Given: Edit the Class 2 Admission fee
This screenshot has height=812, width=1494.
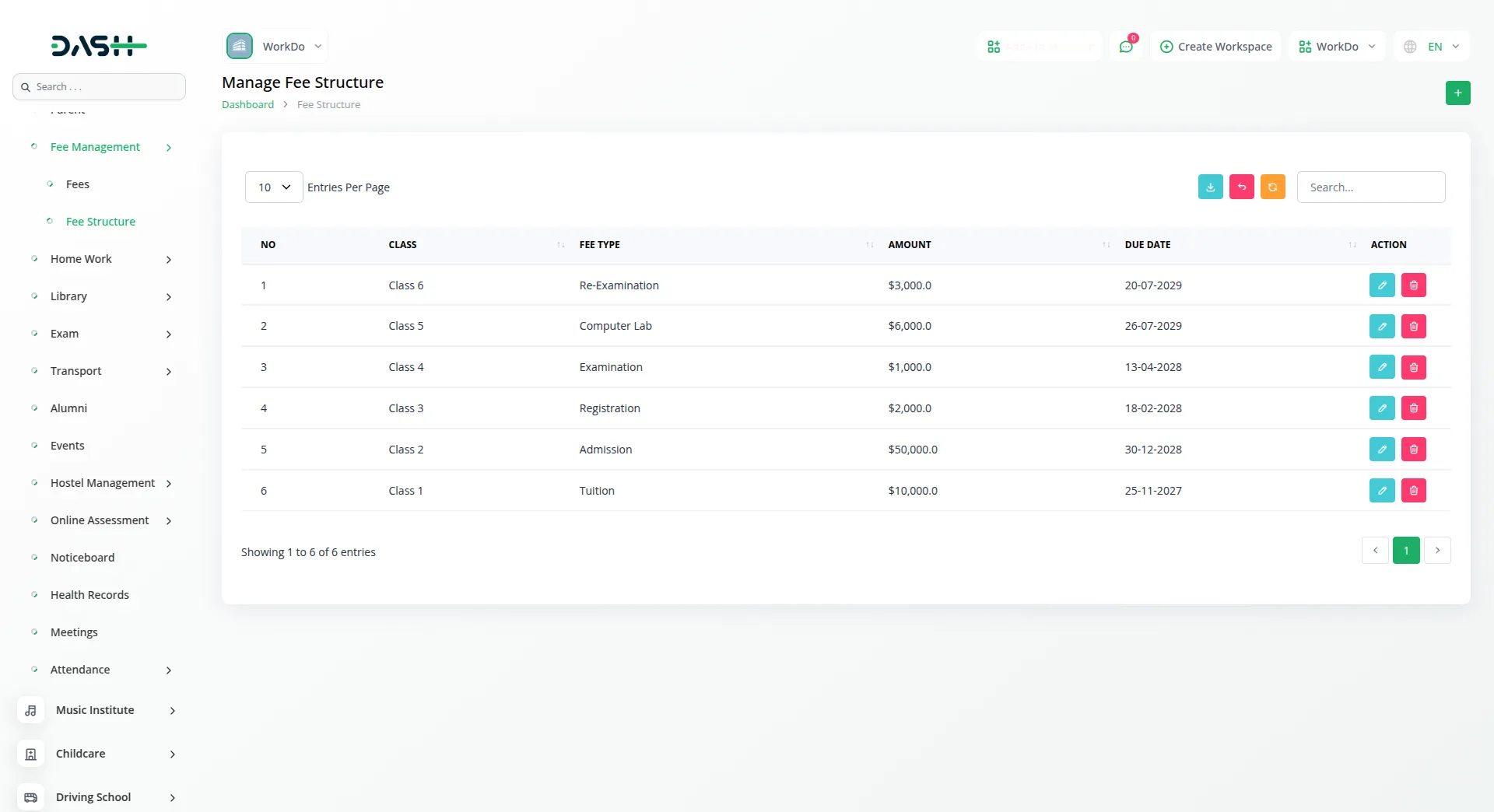Looking at the screenshot, I should pos(1382,450).
